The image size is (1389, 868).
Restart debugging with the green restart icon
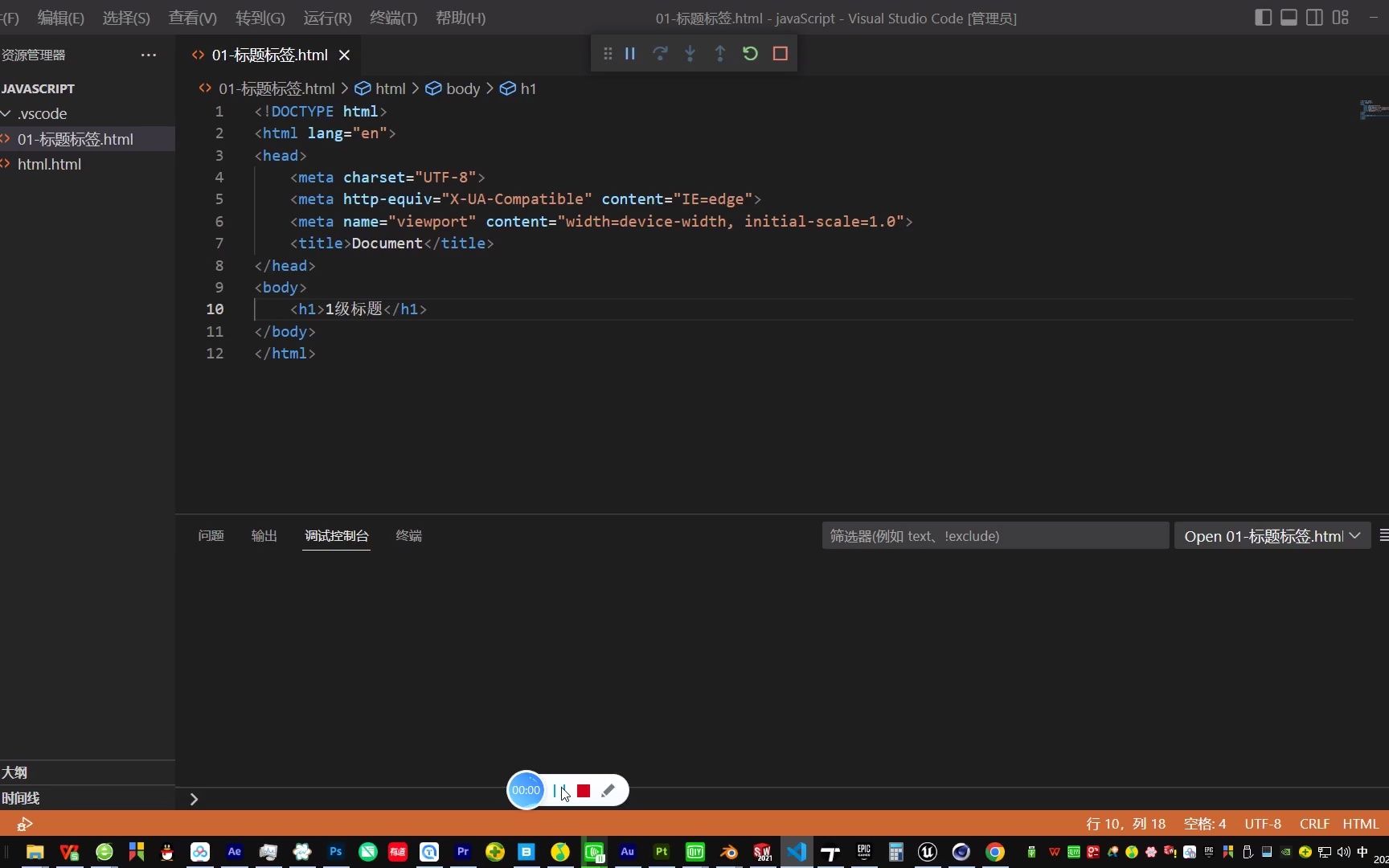(749, 53)
